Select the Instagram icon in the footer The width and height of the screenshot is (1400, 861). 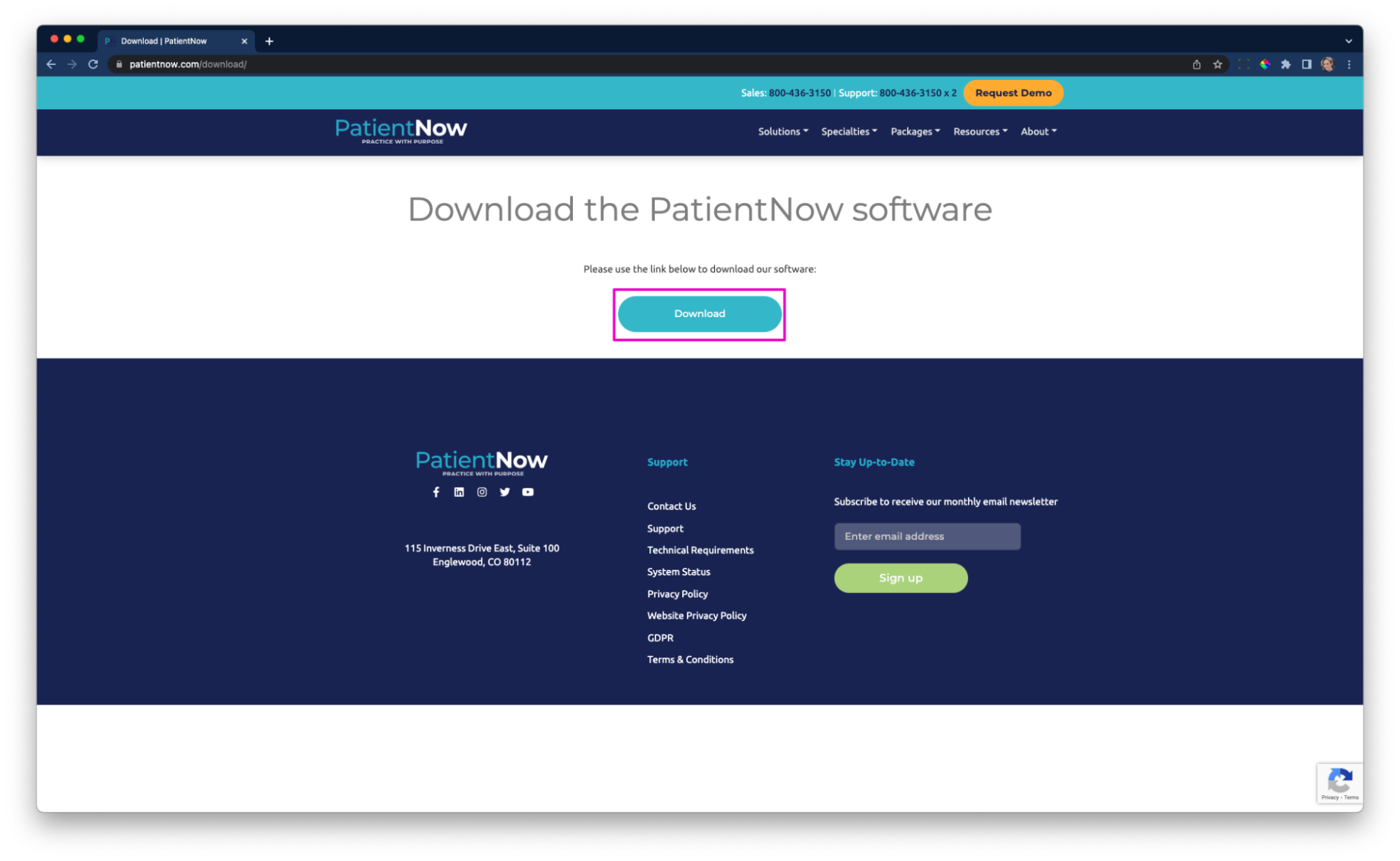click(x=482, y=492)
